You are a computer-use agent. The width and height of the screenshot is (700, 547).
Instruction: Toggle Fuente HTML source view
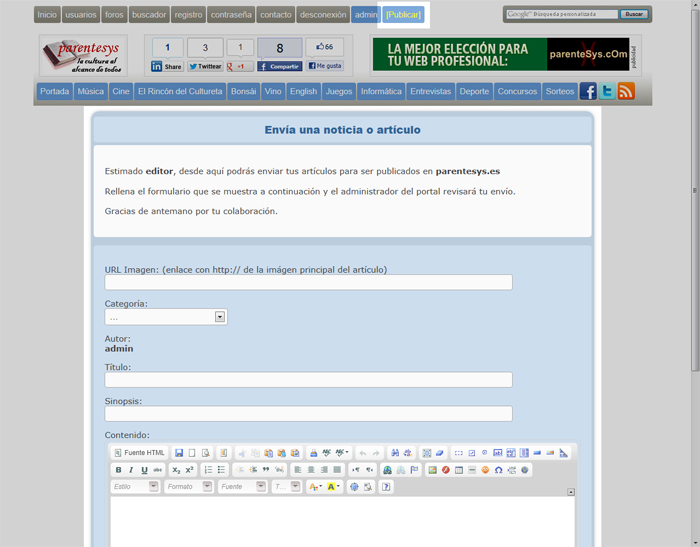click(139, 453)
